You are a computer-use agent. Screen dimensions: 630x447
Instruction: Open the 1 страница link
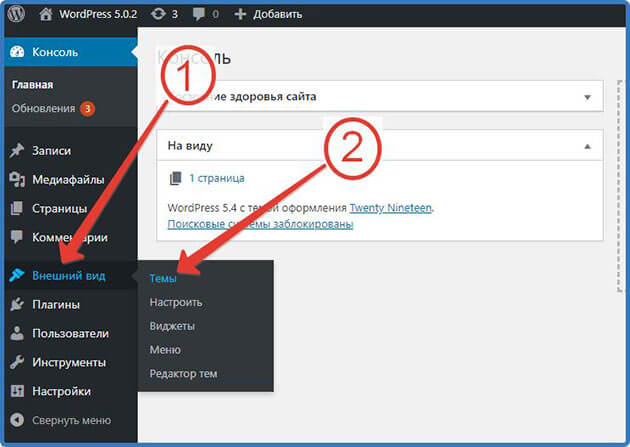coord(217,178)
